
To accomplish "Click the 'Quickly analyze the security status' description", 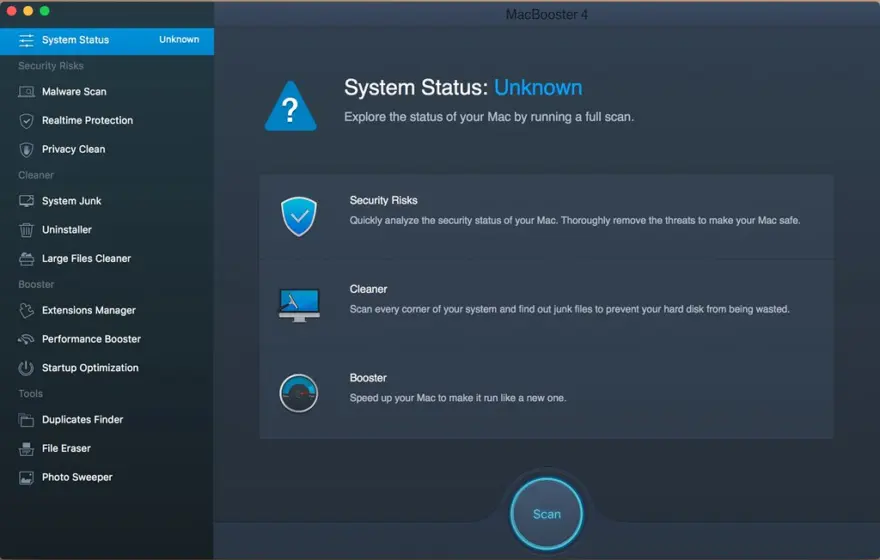I will tap(575, 221).
